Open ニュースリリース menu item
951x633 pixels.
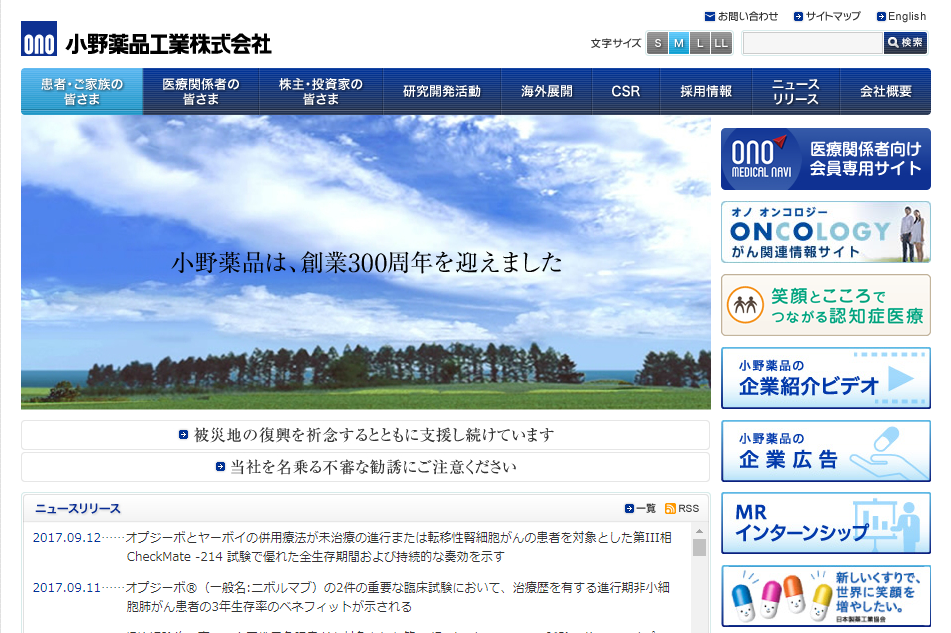tap(796, 92)
